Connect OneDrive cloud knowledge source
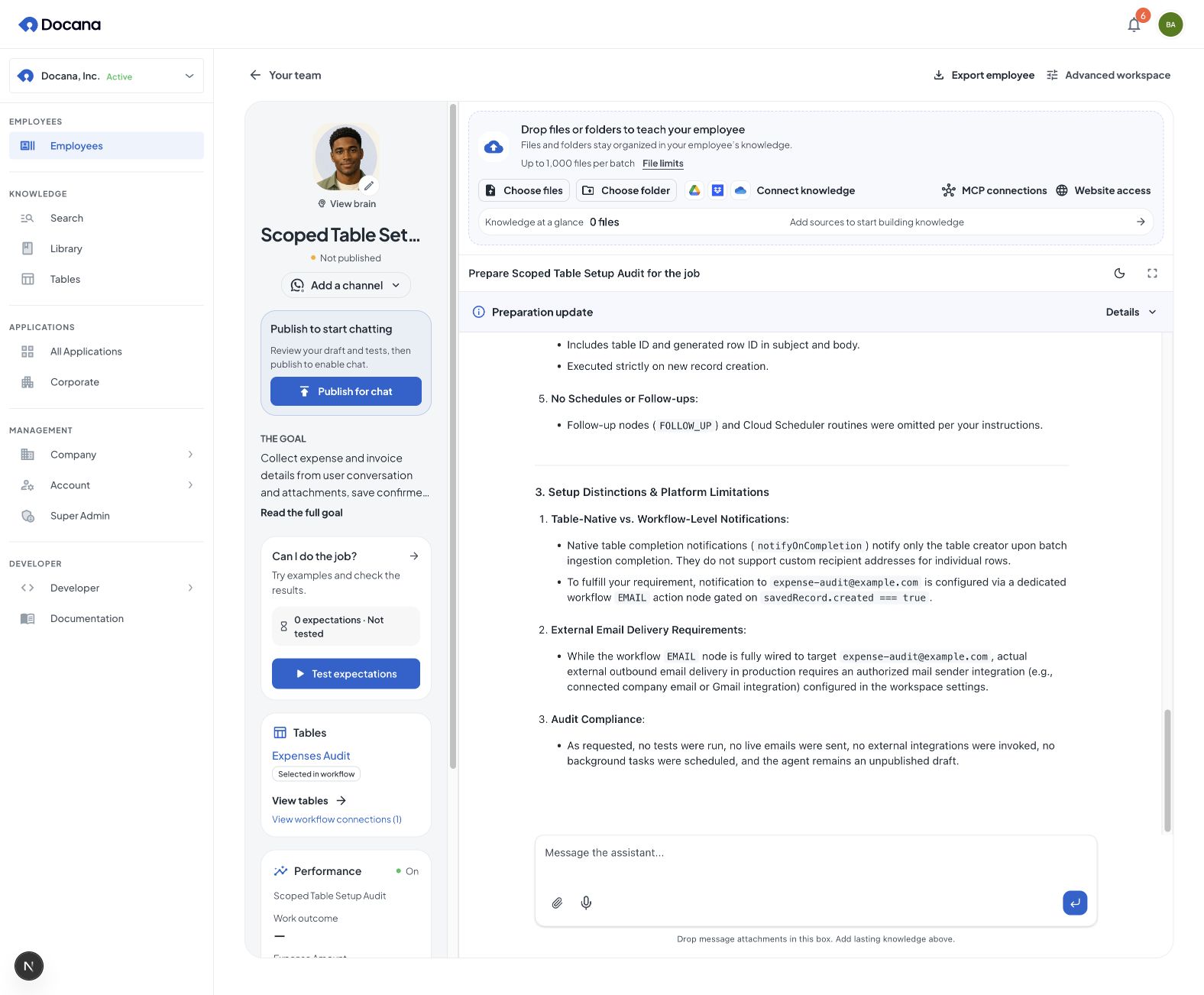This screenshot has height=995, width=1204. coord(740,190)
